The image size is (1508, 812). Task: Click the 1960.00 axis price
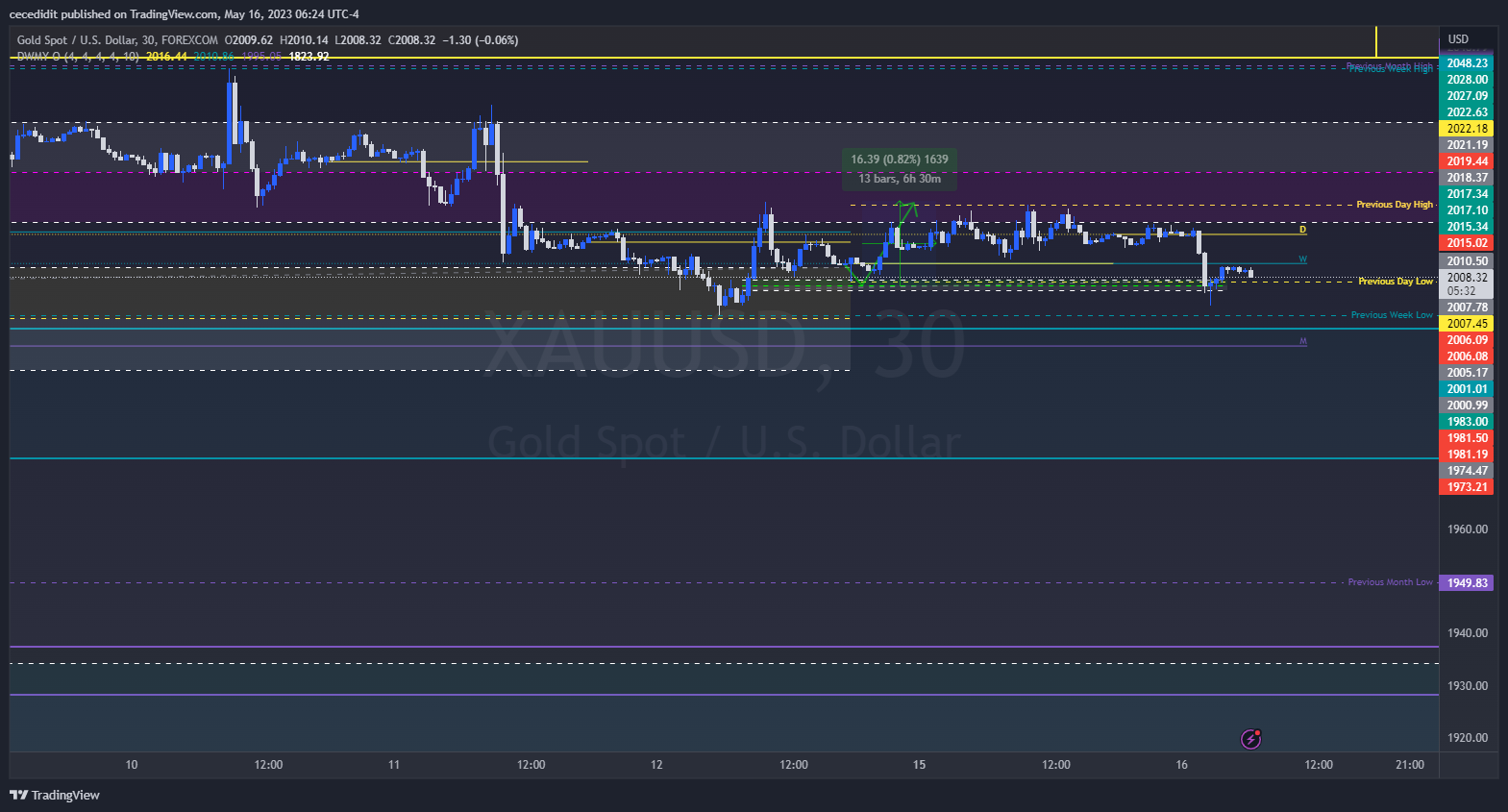pos(1467,529)
